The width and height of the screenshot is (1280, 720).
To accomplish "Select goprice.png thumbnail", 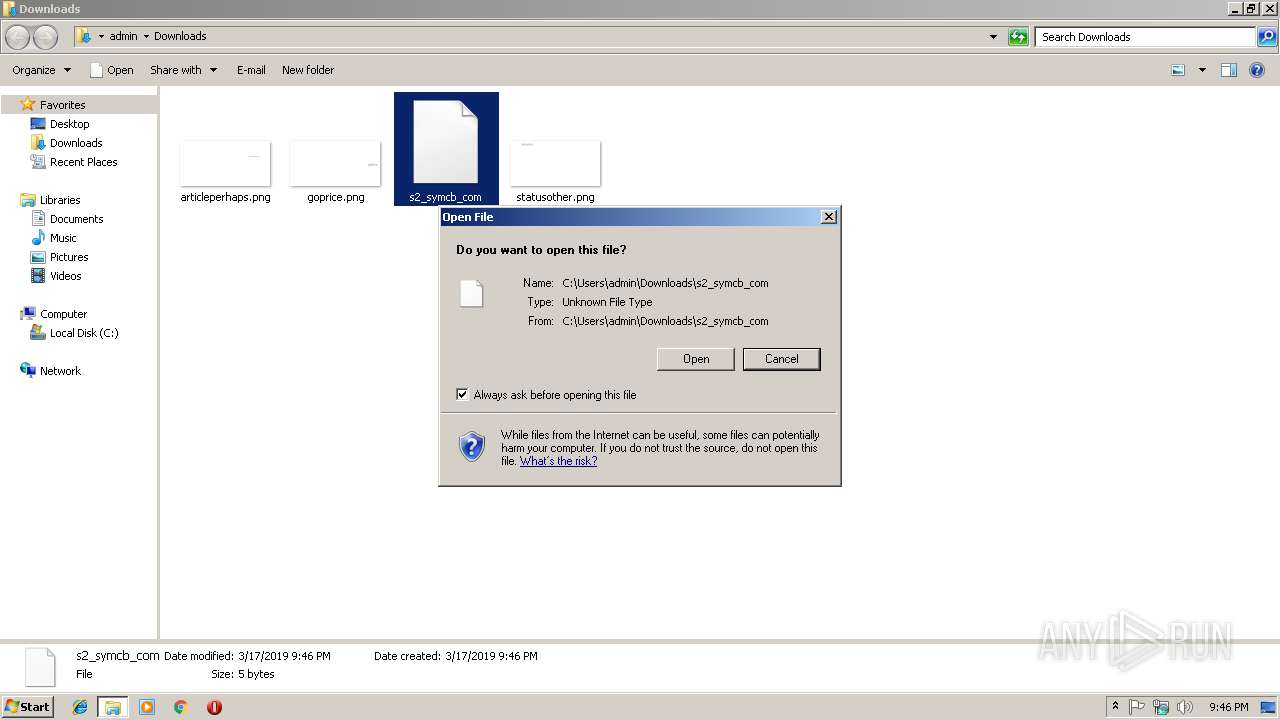I will (335, 163).
